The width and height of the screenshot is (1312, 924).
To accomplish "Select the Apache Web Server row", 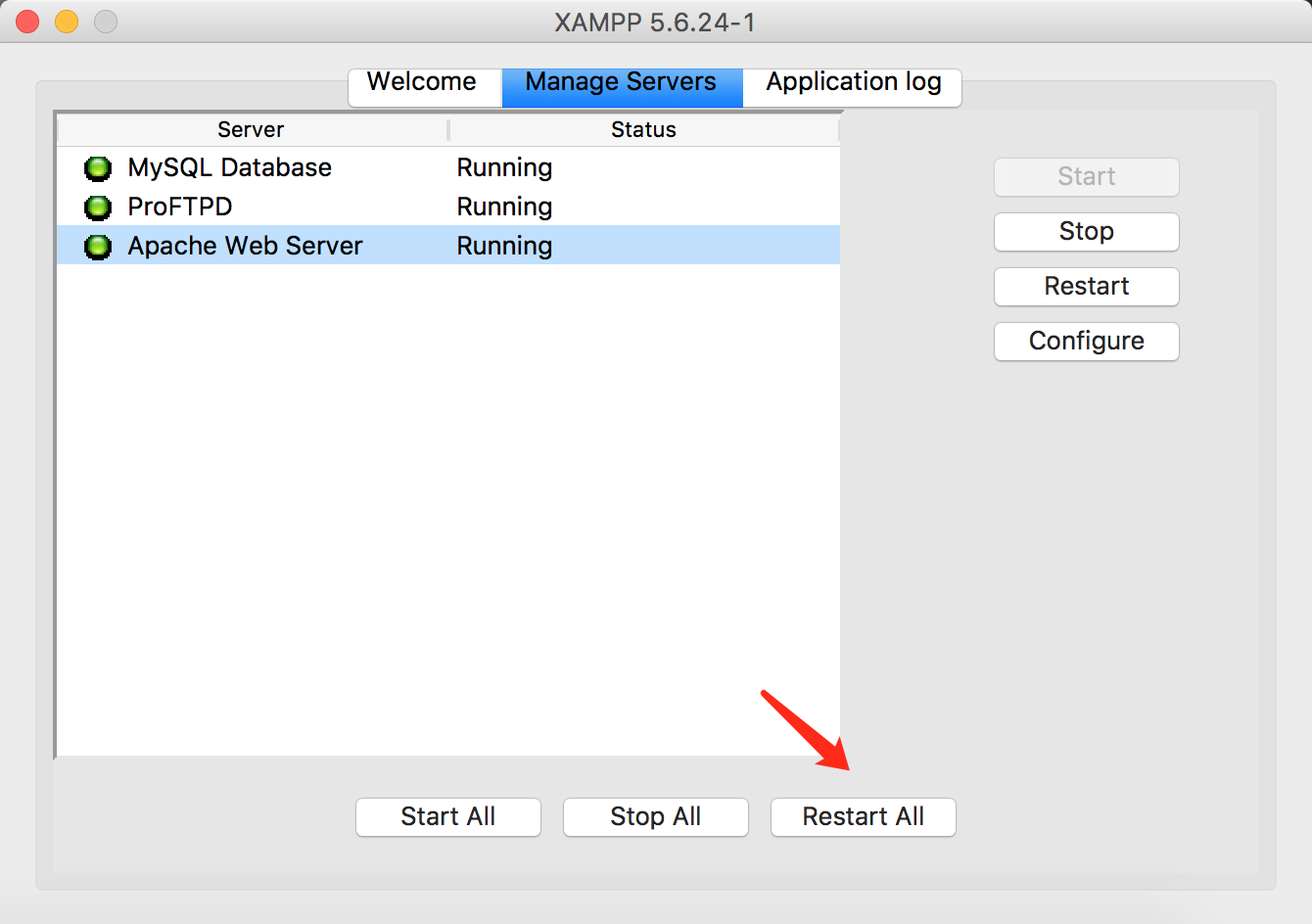I will point(448,246).
